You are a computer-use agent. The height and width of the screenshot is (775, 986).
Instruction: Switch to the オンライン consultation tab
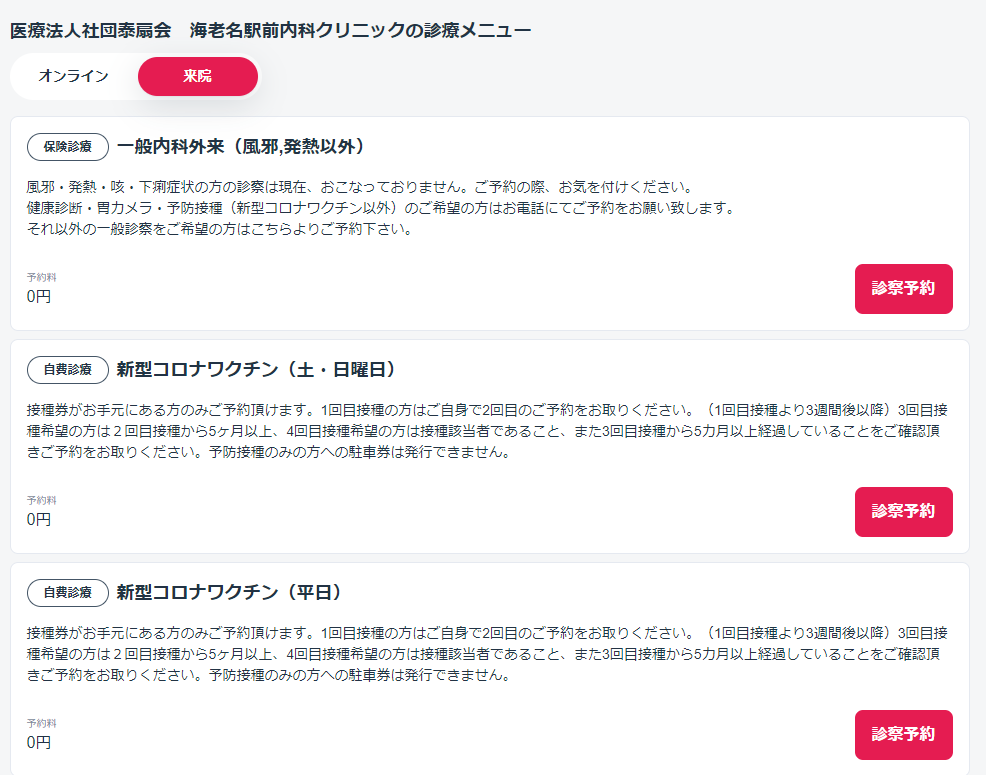point(73,76)
